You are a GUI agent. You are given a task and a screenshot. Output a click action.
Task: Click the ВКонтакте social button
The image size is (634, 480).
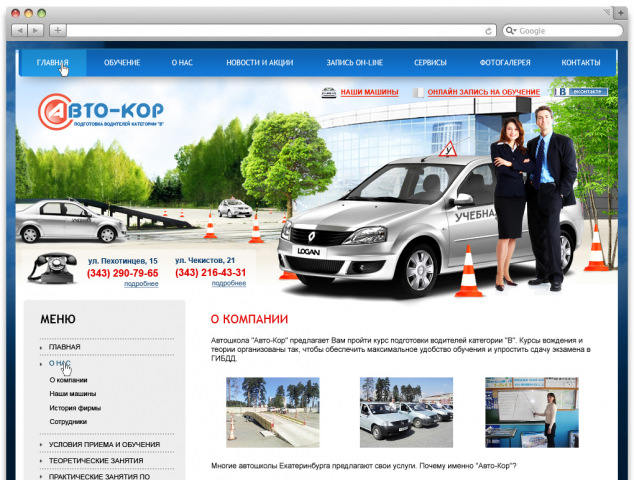(581, 92)
